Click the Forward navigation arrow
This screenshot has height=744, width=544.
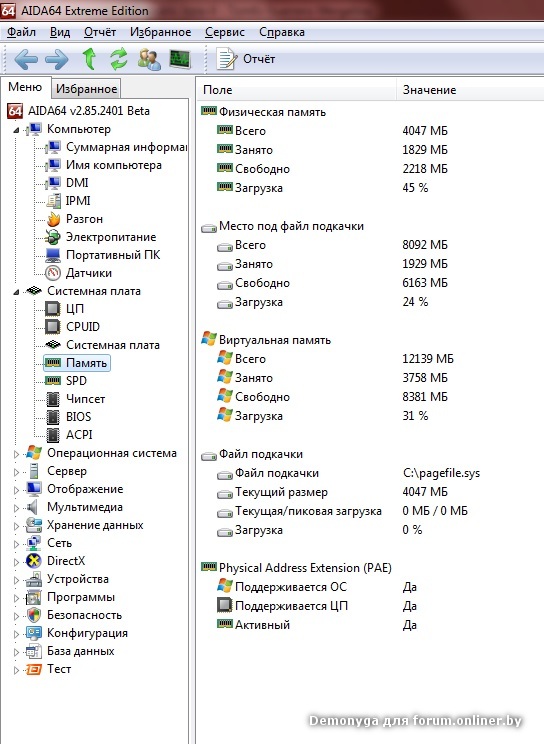[56, 59]
